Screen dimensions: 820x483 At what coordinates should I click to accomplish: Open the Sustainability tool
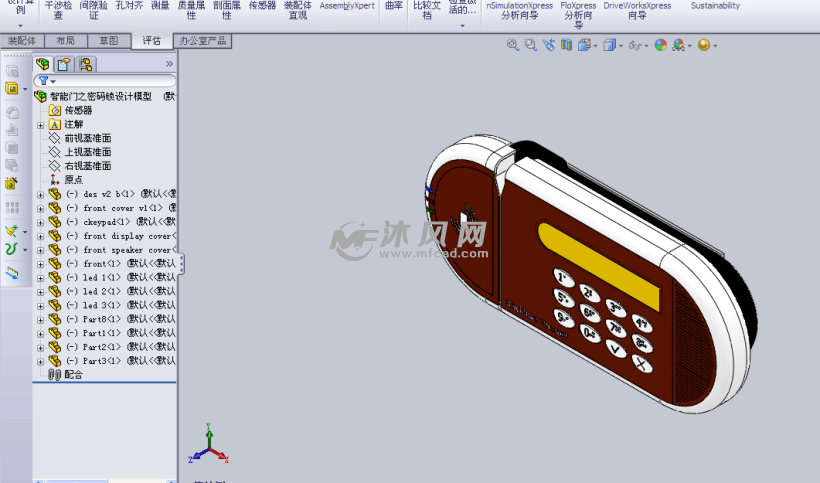click(x=715, y=6)
